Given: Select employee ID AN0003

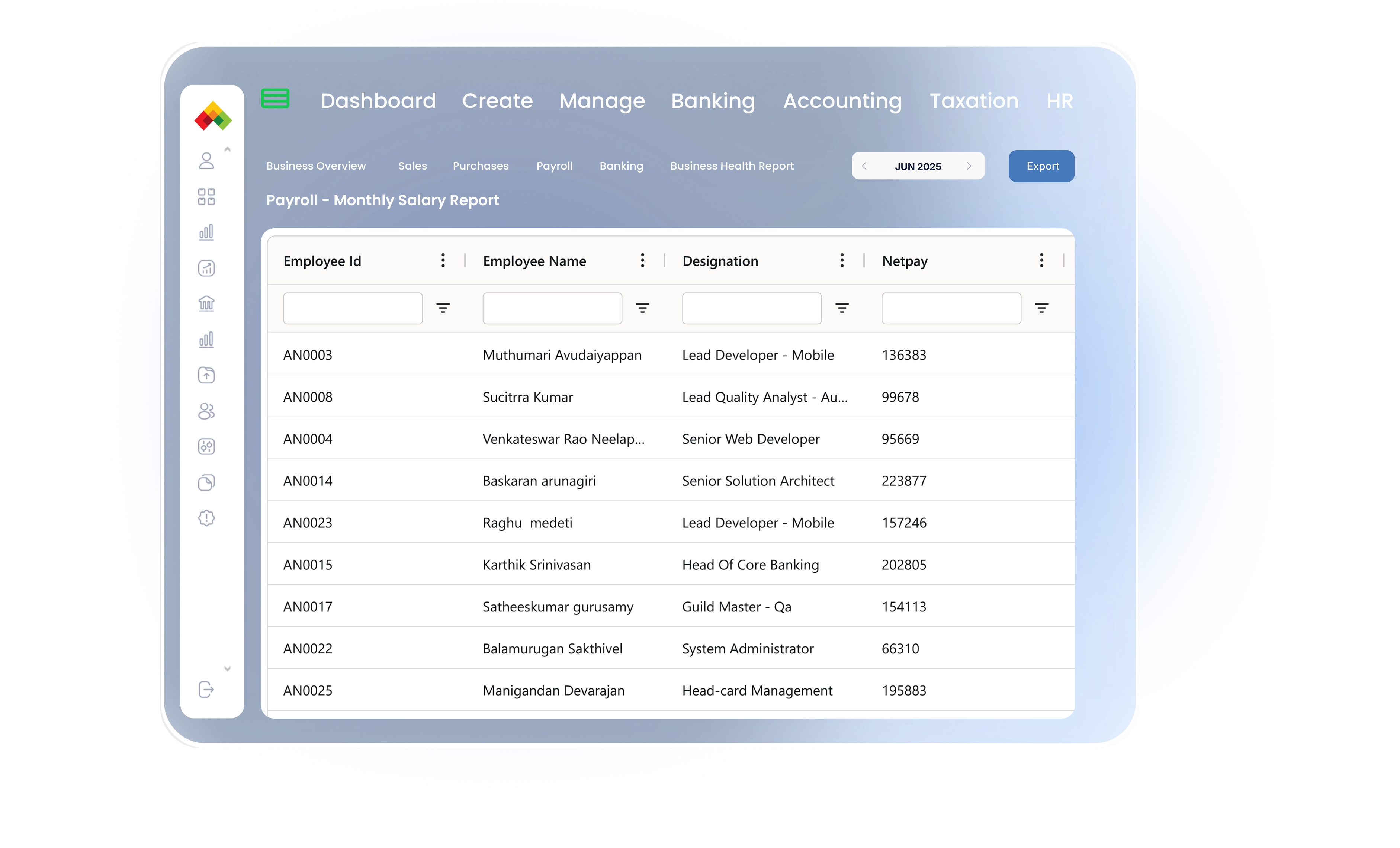Looking at the screenshot, I should tap(308, 355).
